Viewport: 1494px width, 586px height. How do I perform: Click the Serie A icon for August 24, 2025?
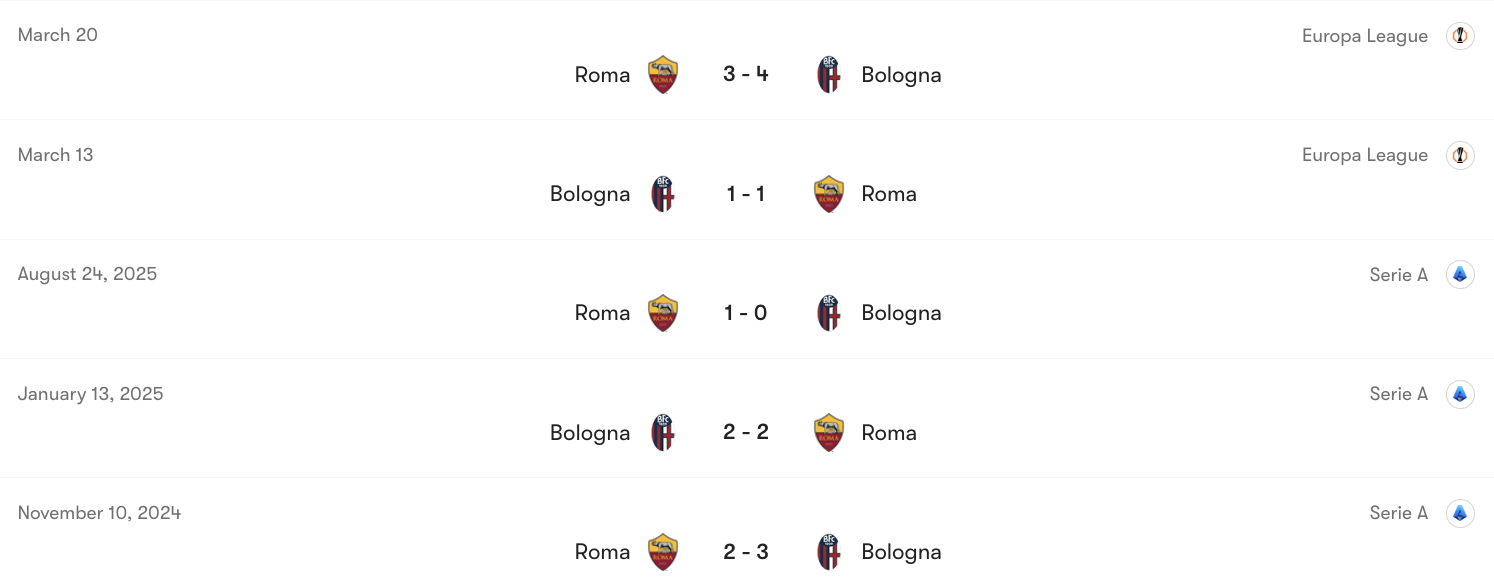click(x=1460, y=274)
